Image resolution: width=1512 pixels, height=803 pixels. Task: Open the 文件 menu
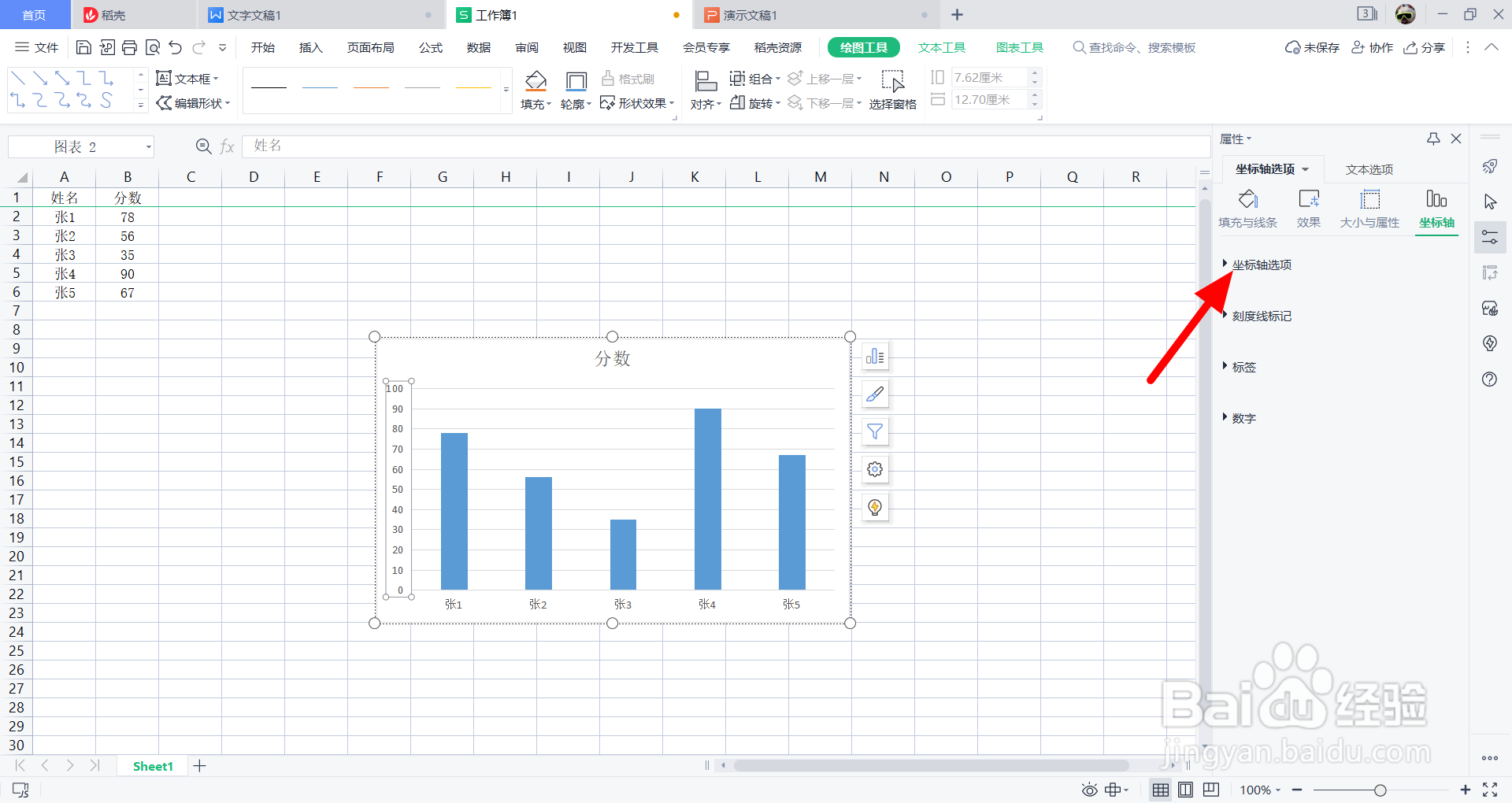37,47
